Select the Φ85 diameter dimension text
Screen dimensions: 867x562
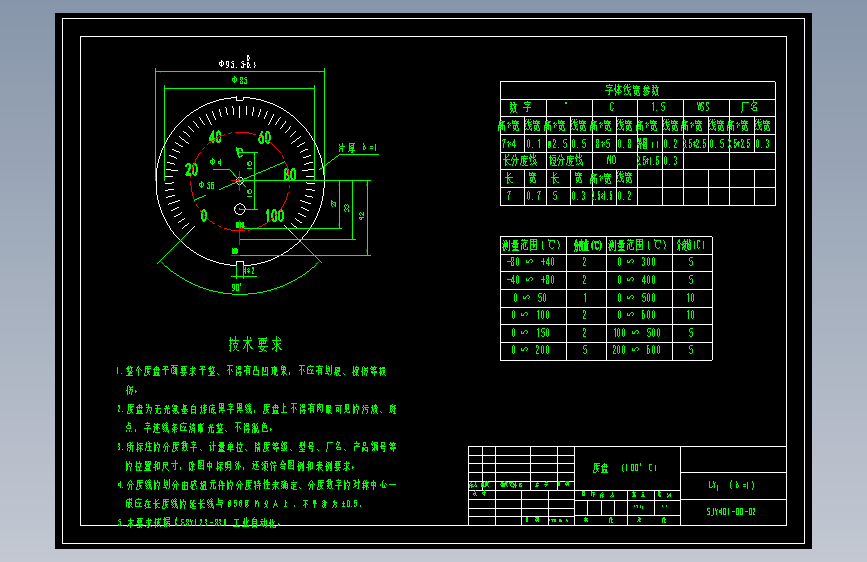click(x=239, y=80)
